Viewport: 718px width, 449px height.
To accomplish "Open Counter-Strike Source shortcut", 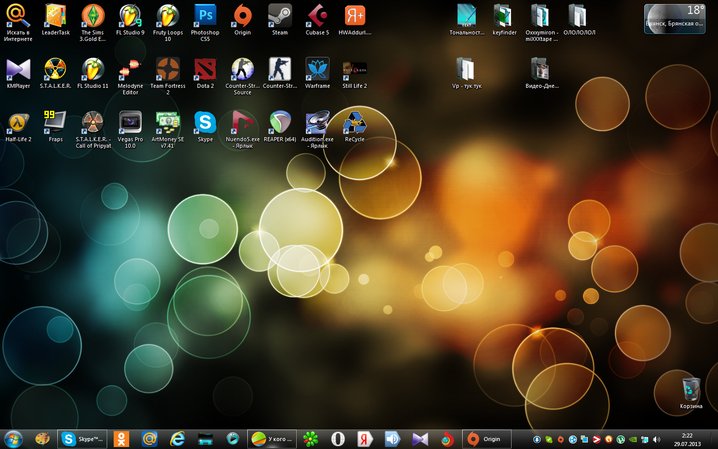I will pyautogui.click(x=243, y=76).
